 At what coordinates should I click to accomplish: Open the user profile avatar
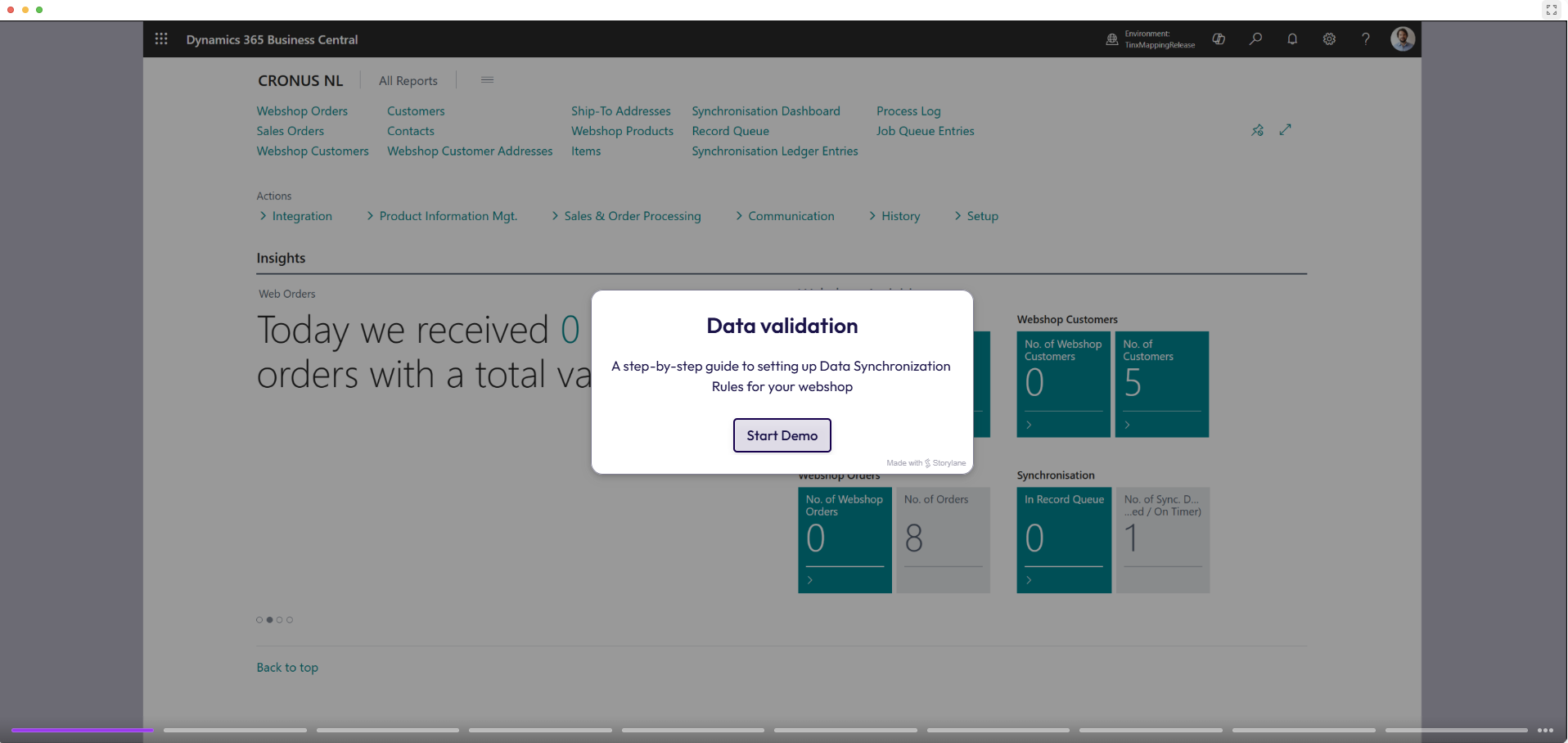1403,38
